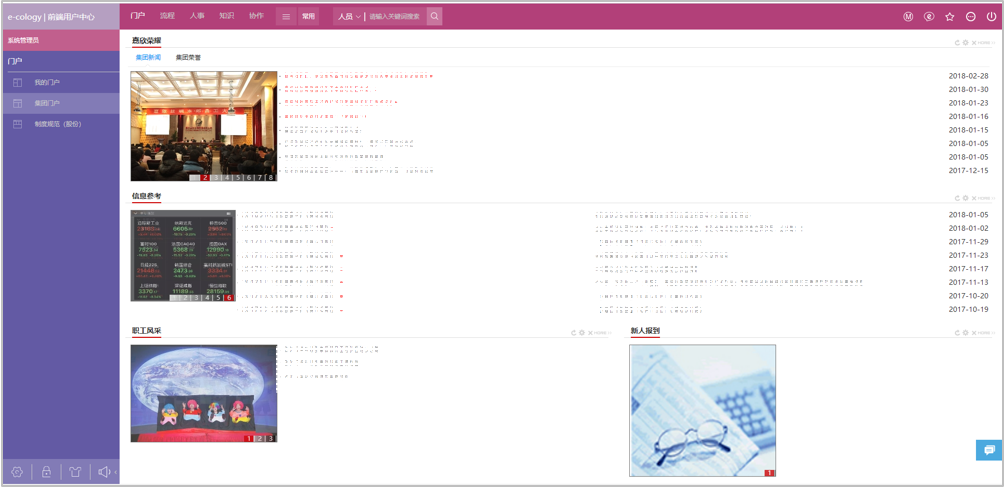Click the date 2017-12-15
Viewport: 1004px width, 488px height.
click(x=968, y=170)
